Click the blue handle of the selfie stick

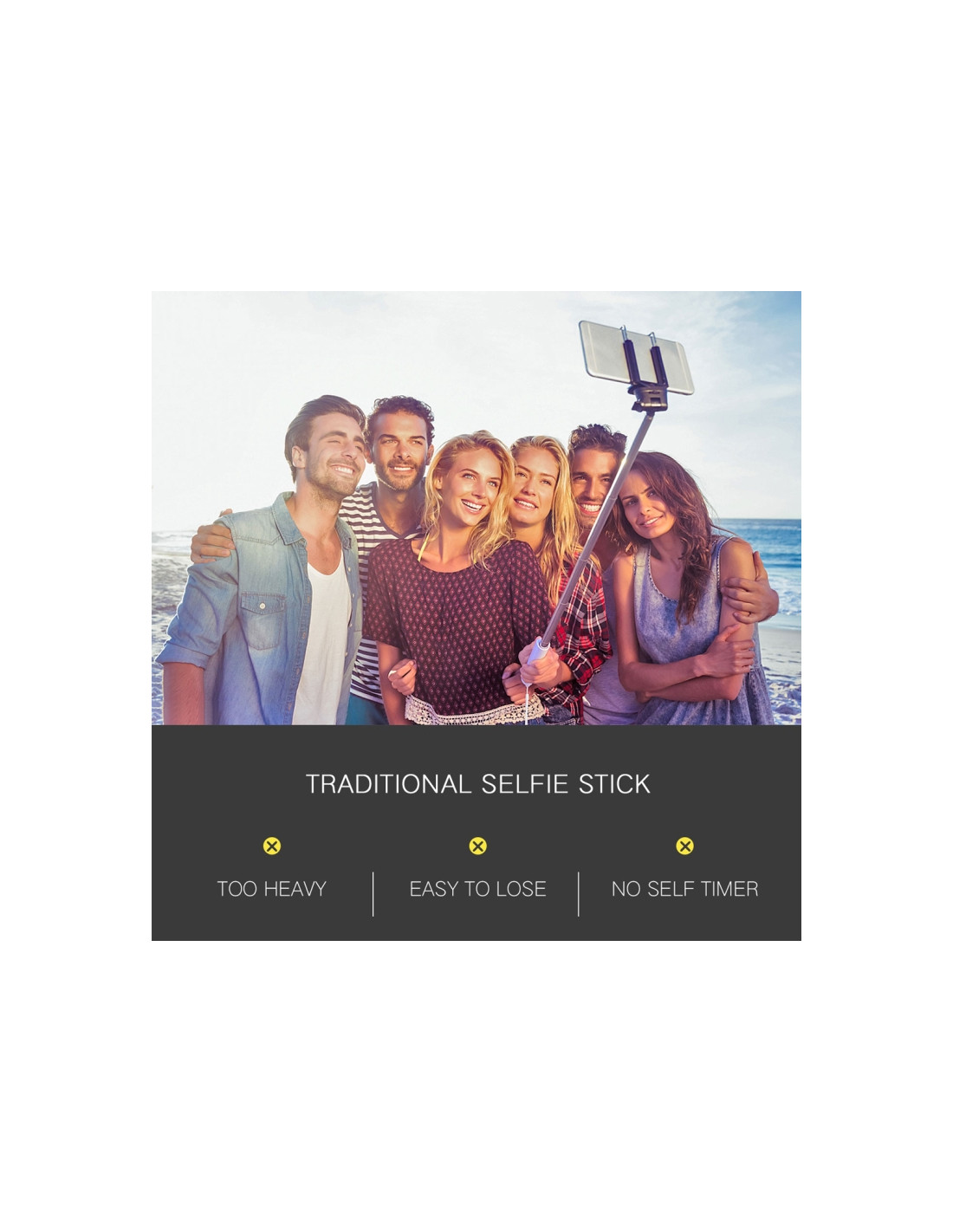538,652
